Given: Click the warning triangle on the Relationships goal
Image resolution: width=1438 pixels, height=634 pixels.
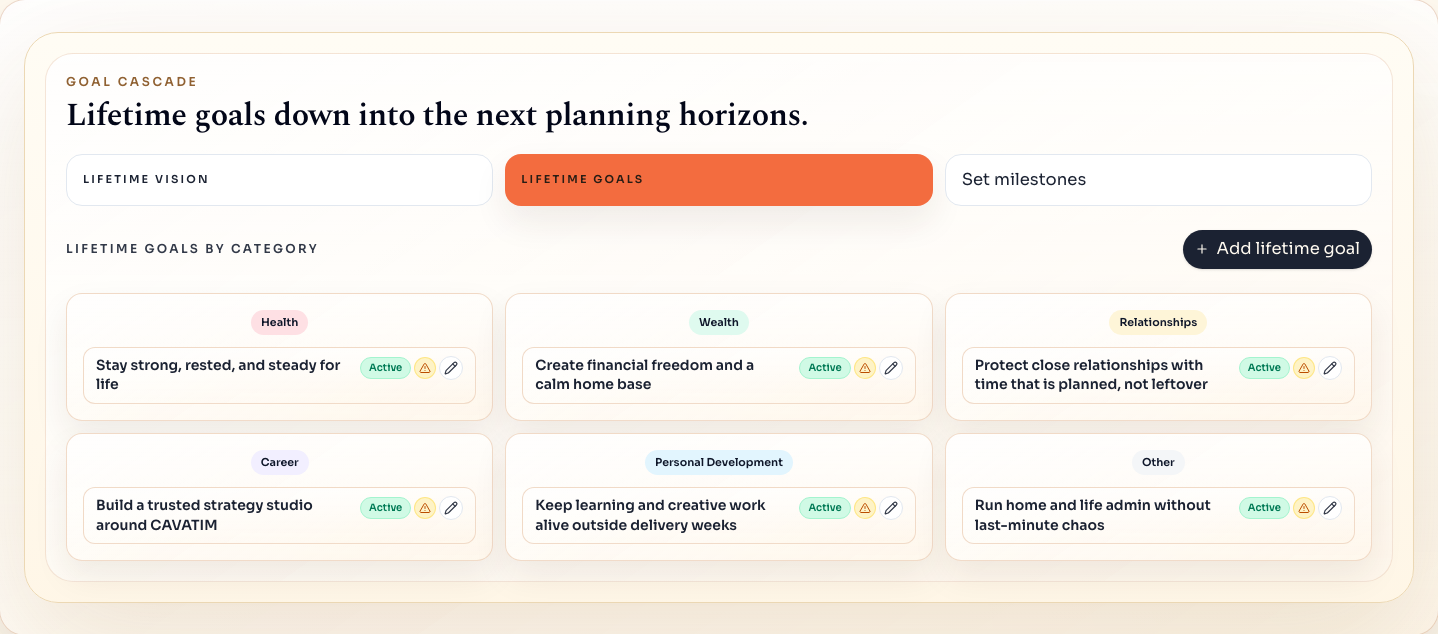Looking at the screenshot, I should click(1304, 368).
